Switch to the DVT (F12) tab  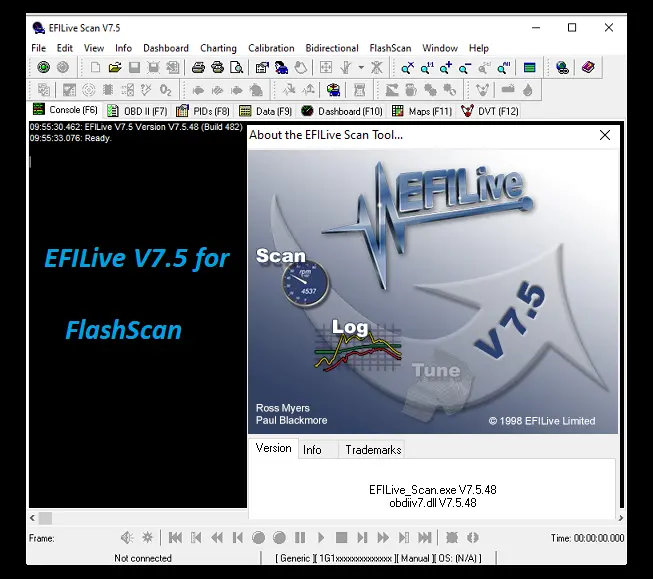(490, 111)
